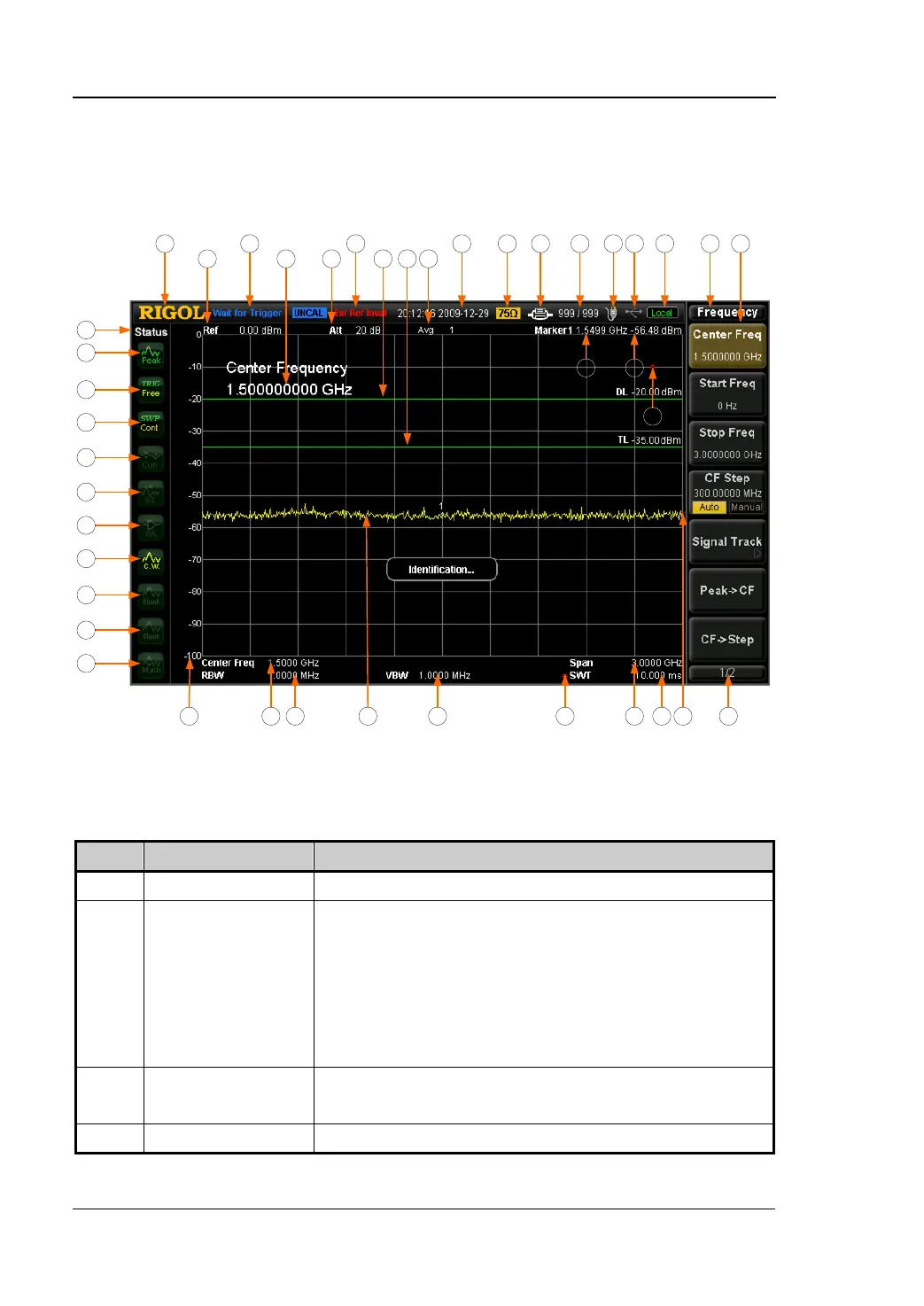Viewport: 924px width, 1306px height.
Task: Open the Signal Track submenu
Action: click(727, 542)
